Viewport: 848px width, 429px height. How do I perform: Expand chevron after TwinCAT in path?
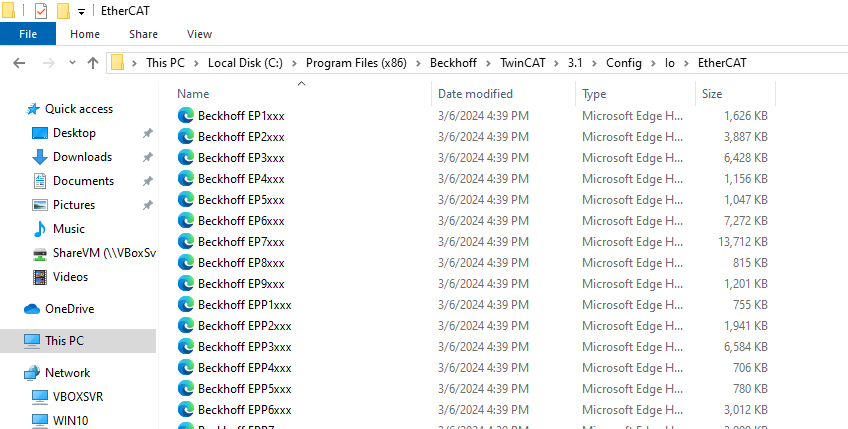[557, 63]
